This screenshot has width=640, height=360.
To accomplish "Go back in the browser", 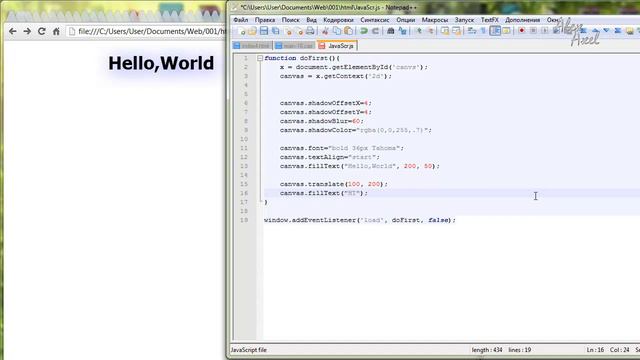I will 13,31.
